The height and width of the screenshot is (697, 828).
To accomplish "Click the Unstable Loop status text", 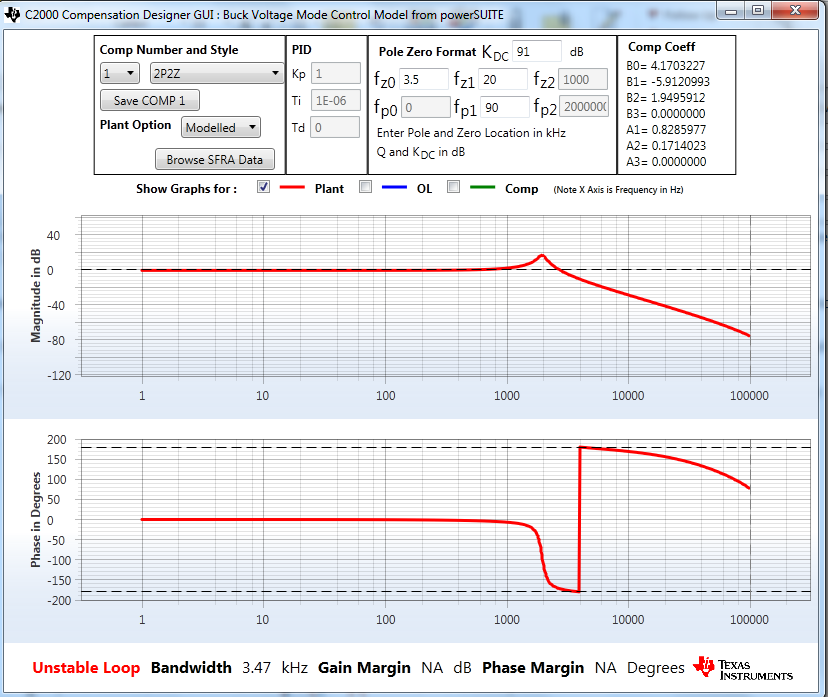I will point(86,668).
